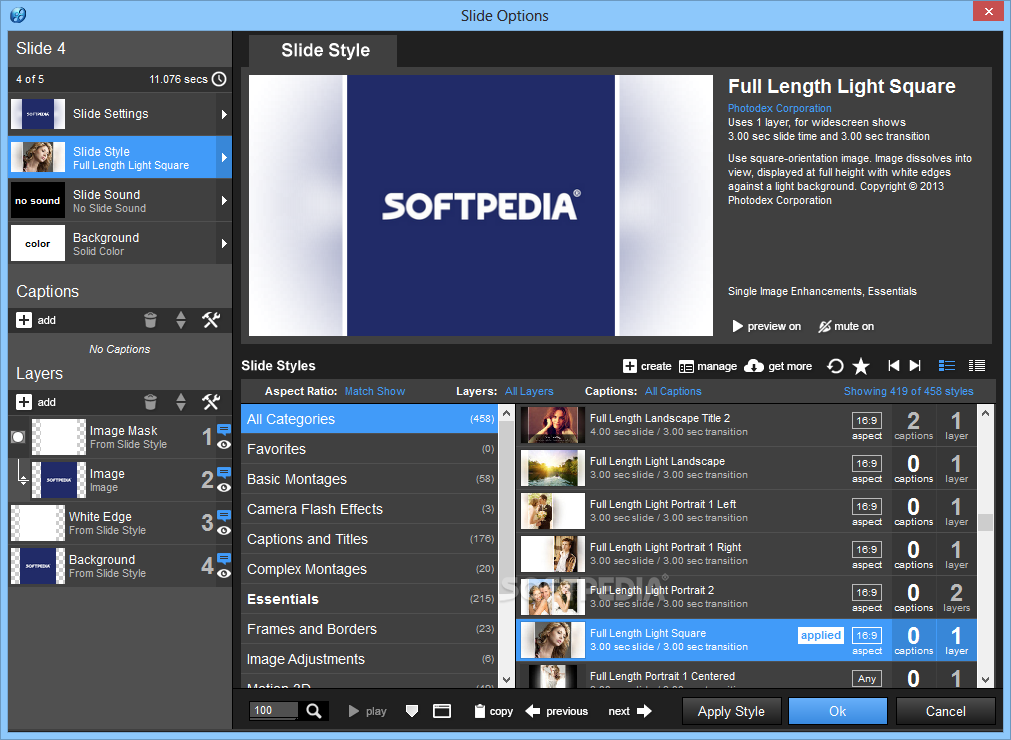This screenshot has width=1011, height=740.
Task: Switch to compact list view icon
Action: click(977, 365)
